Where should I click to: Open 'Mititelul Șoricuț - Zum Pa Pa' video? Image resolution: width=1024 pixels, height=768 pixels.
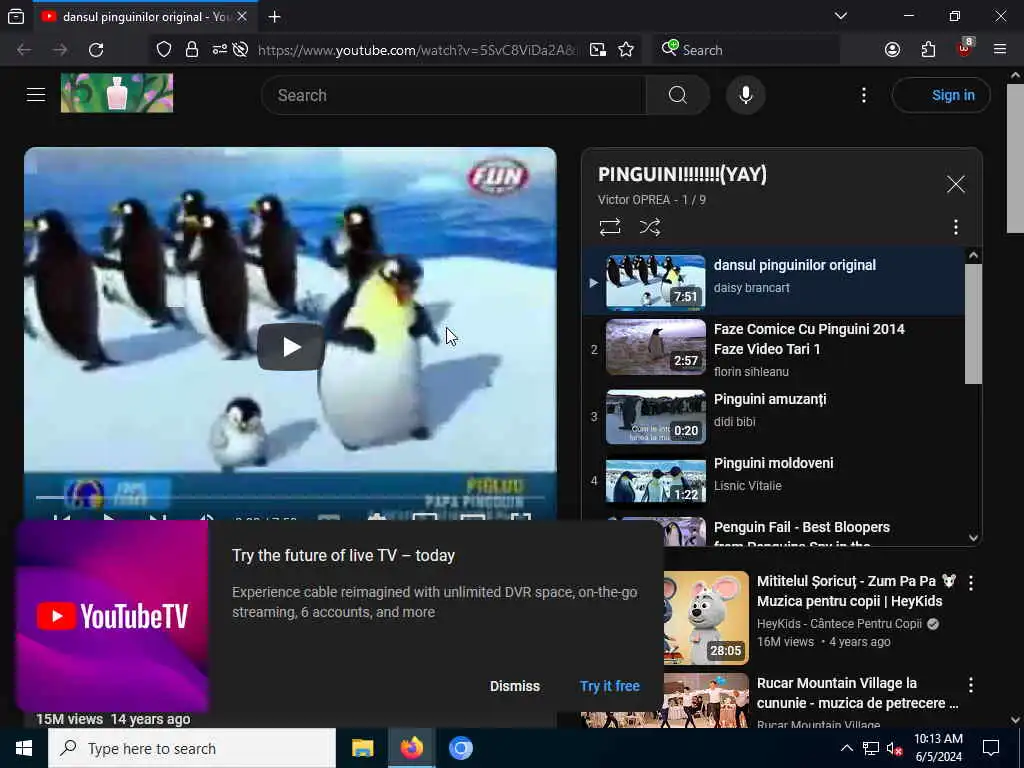(x=856, y=591)
